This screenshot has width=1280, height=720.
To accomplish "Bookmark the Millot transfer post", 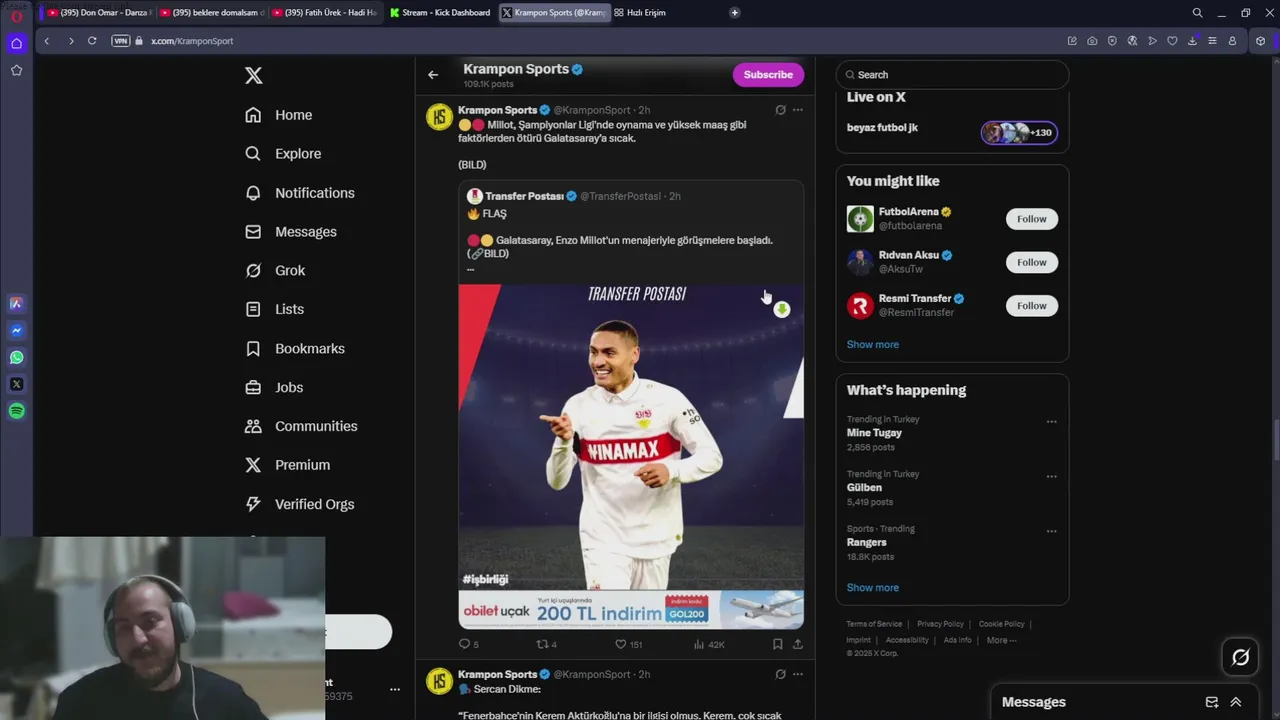I will coord(777,645).
